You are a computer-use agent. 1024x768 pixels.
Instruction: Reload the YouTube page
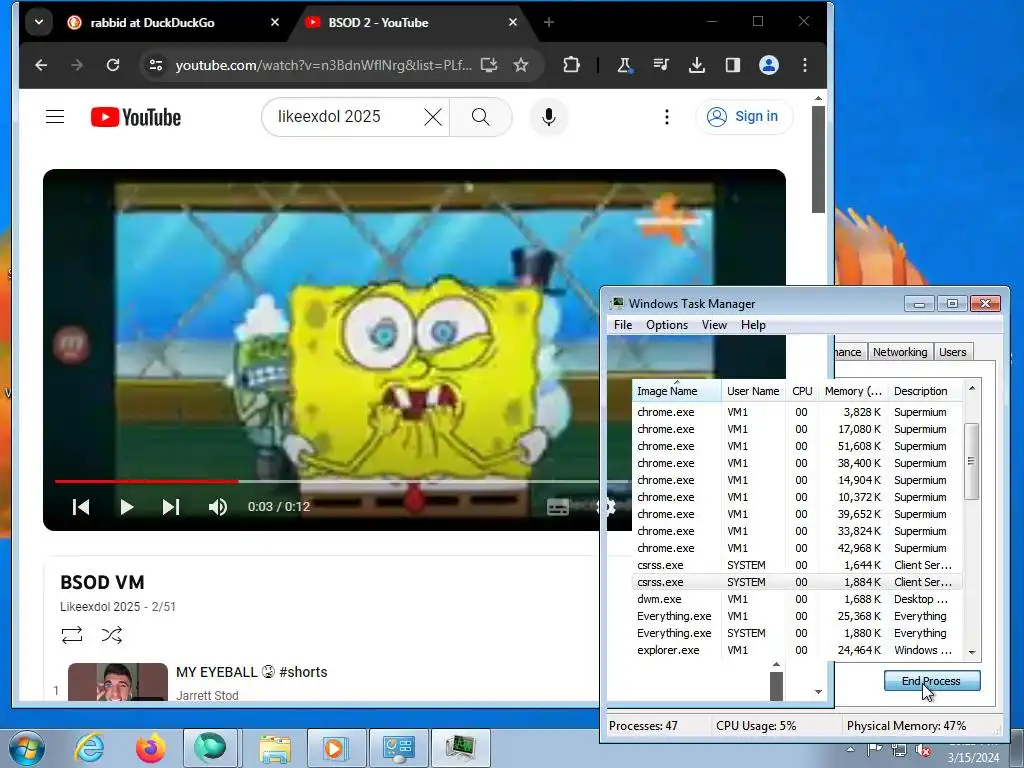(113, 65)
